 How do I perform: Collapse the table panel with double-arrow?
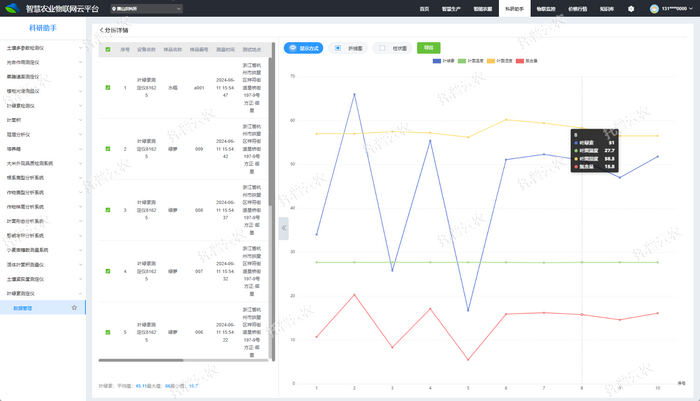coord(283,228)
